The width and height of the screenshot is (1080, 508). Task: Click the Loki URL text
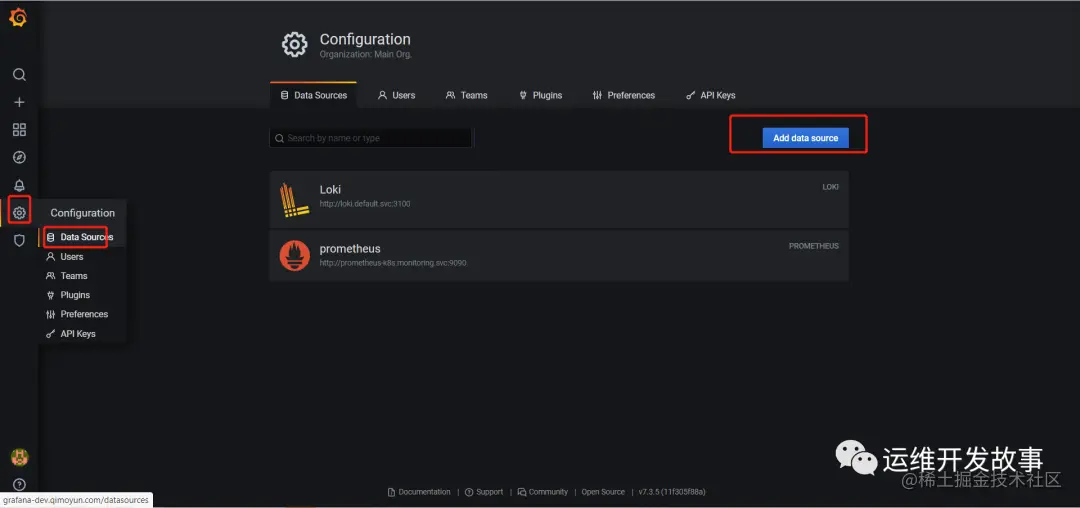coord(365,204)
